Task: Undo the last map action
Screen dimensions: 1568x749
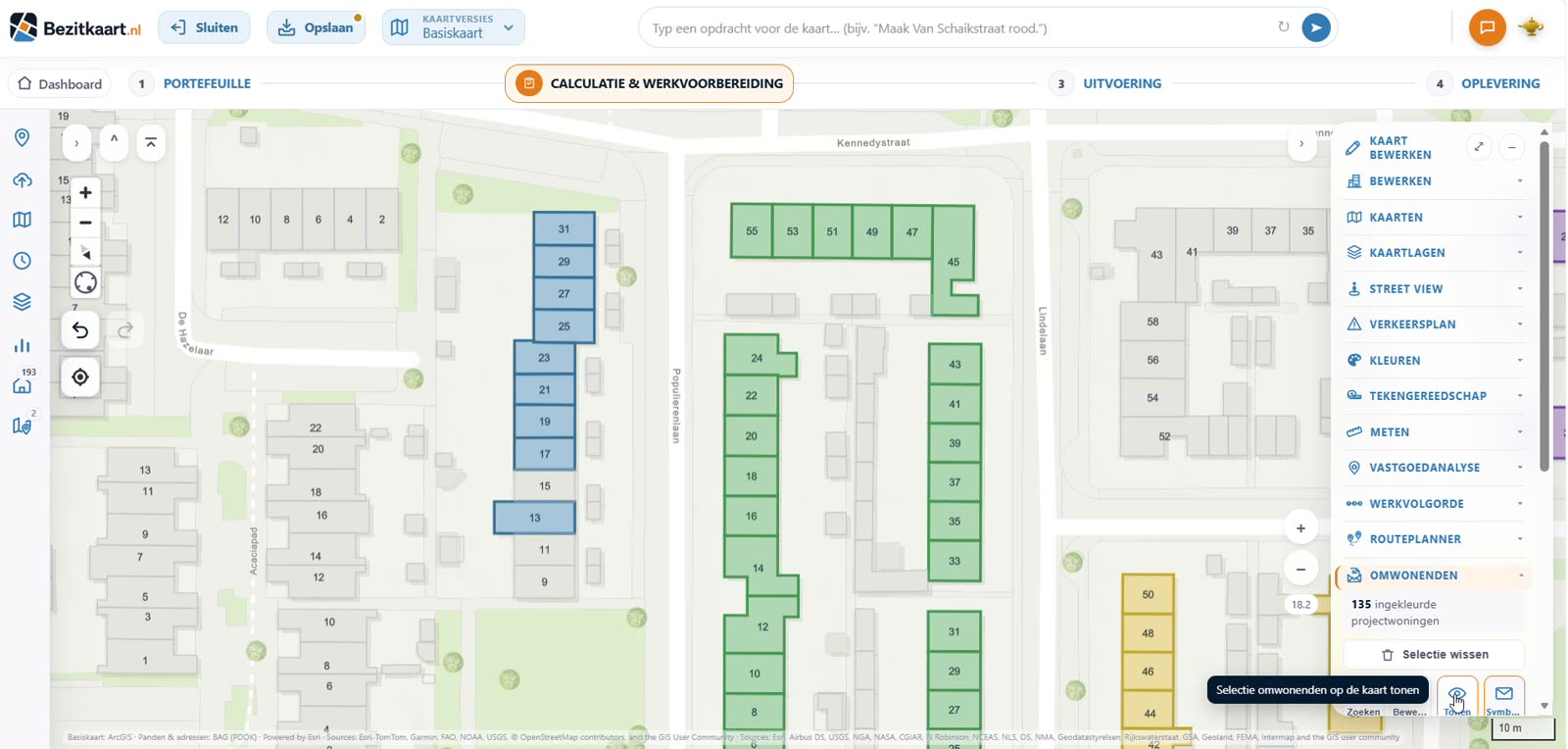Action: 80,330
